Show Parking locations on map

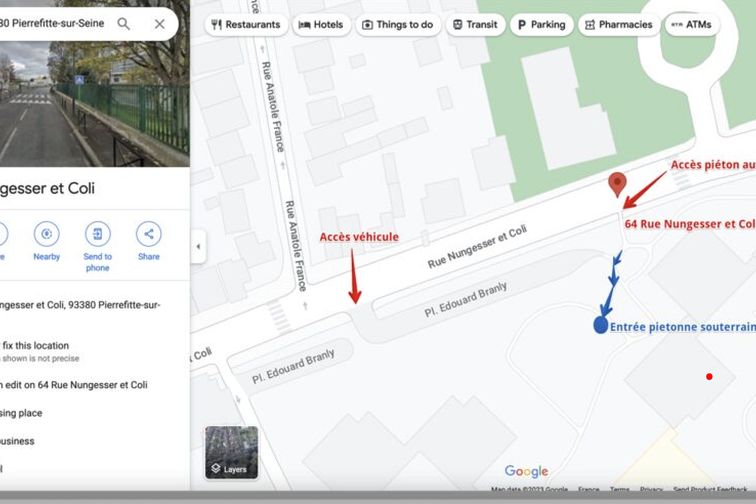541,25
